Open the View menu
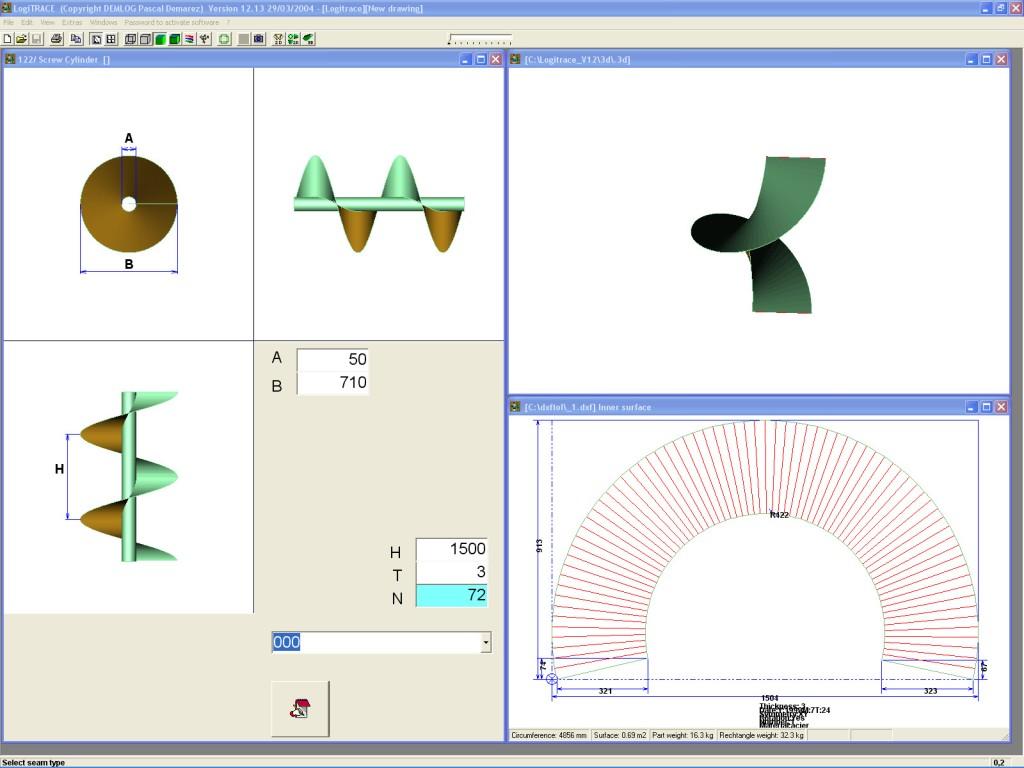This screenshot has width=1024, height=768. tap(48, 22)
